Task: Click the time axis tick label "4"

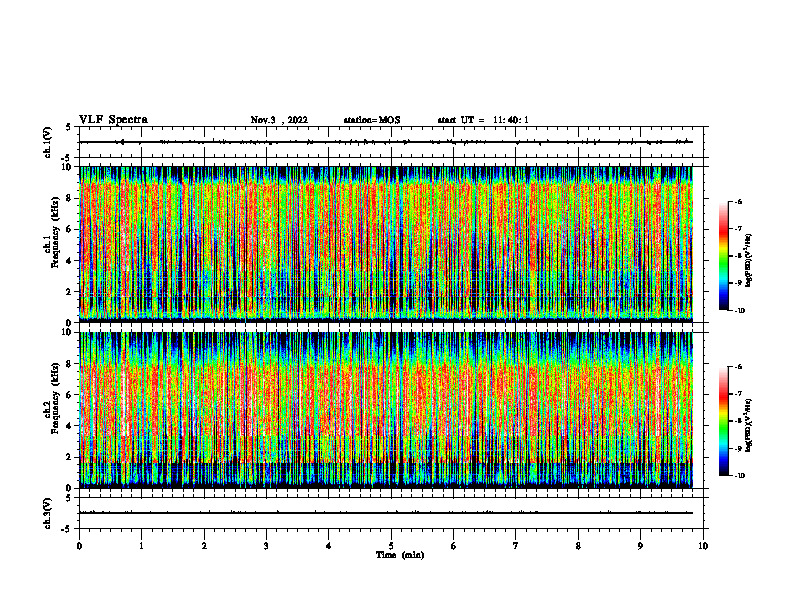Action: point(329,546)
